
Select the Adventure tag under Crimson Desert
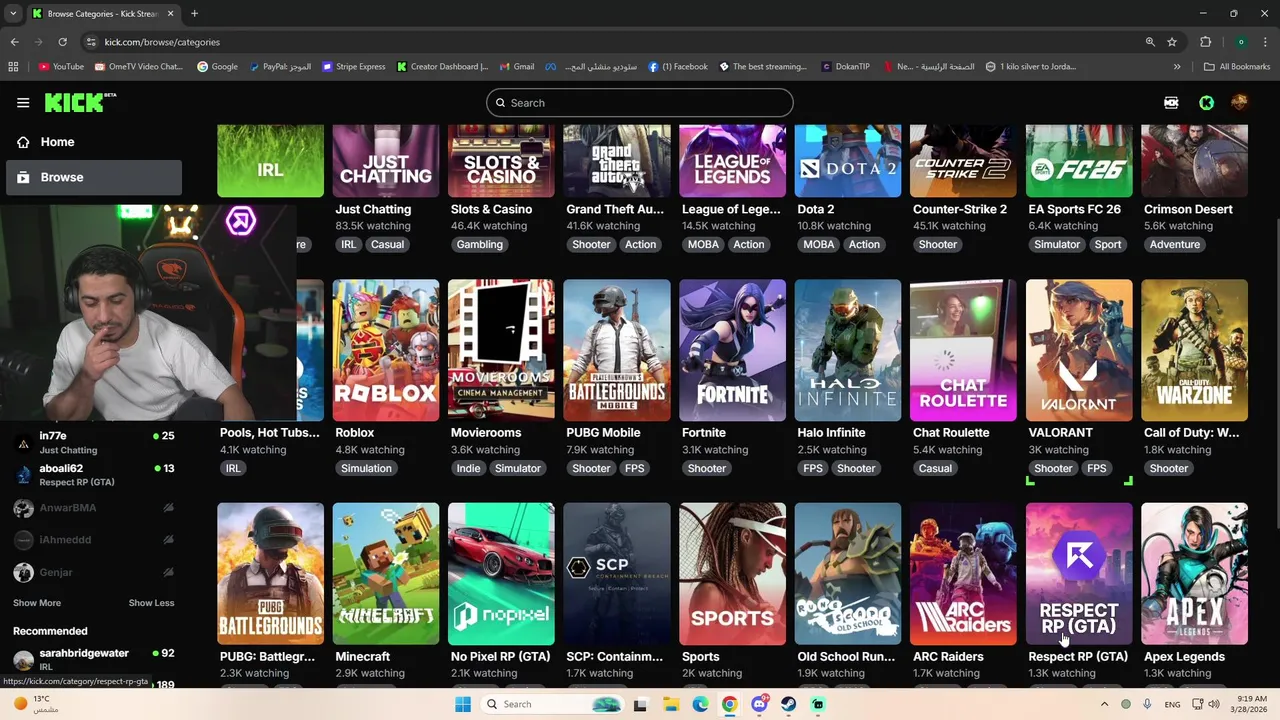(1175, 245)
